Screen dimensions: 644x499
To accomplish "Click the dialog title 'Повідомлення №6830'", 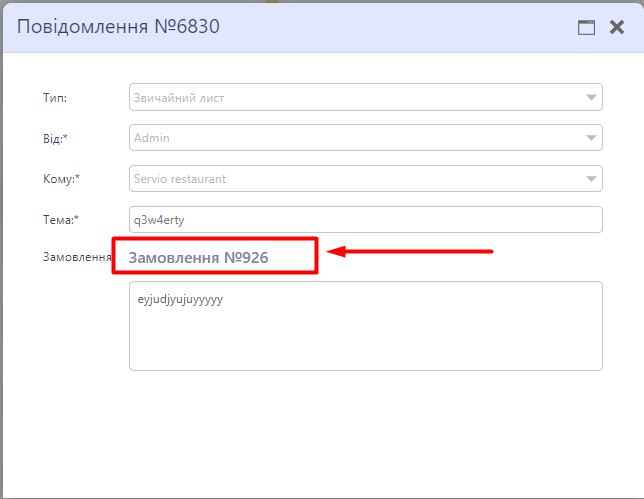I will pyautogui.click(x=118, y=26).
